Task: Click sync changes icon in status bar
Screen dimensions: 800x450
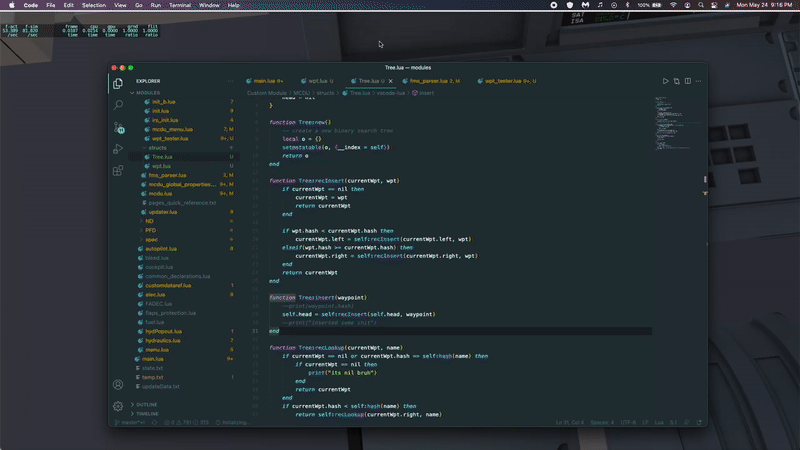Action: [155, 422]
